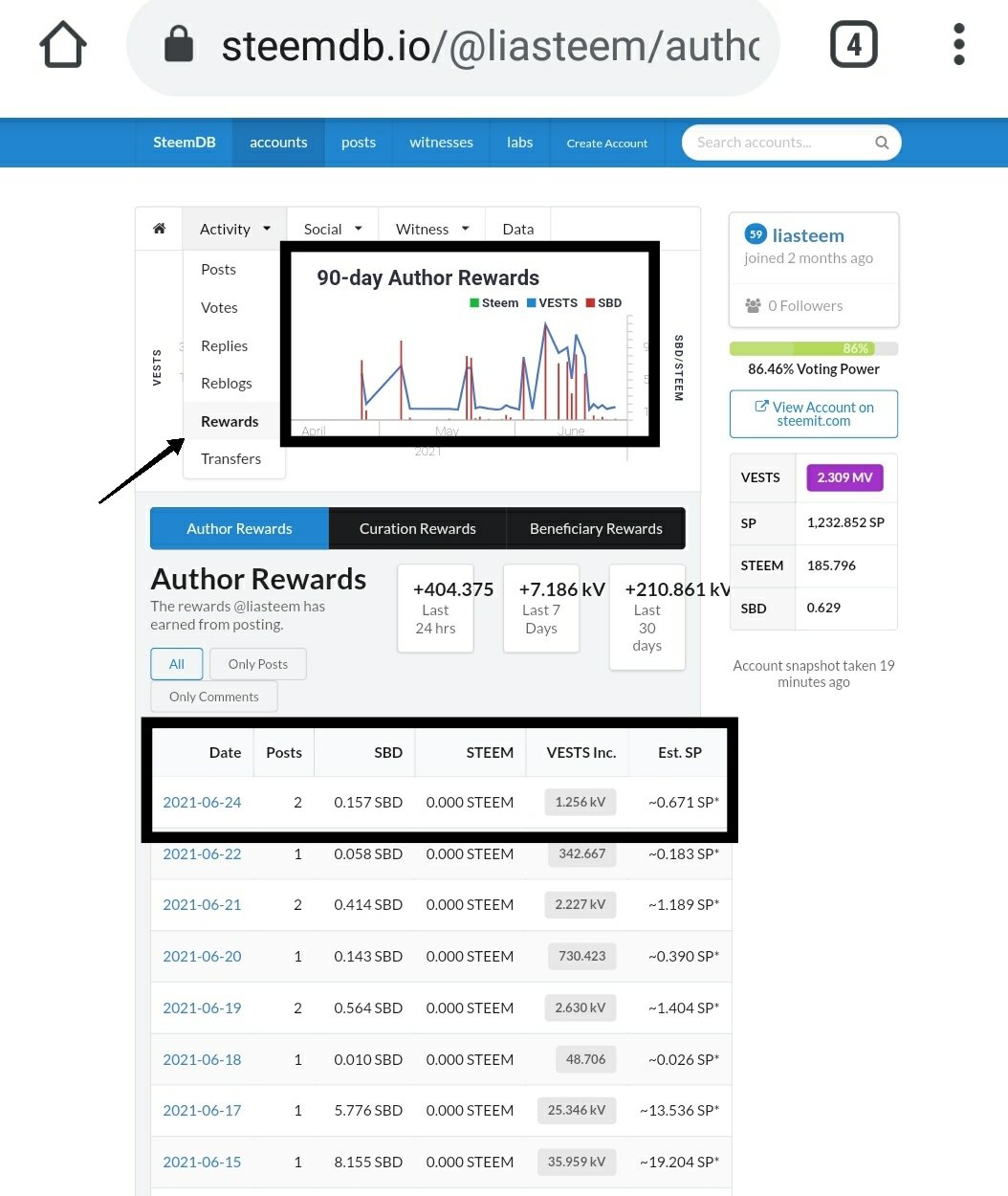Click the red SBD legend swatch
Image resolution: width=1008 pixels, height=1196 pixels.
click(590, 302)
